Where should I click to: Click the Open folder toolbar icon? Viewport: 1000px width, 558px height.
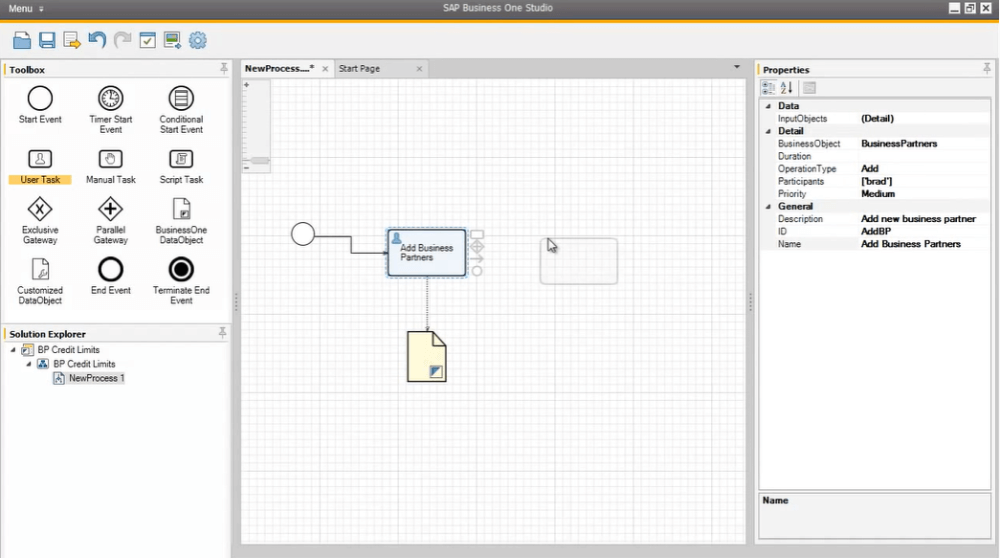(22, 40)
